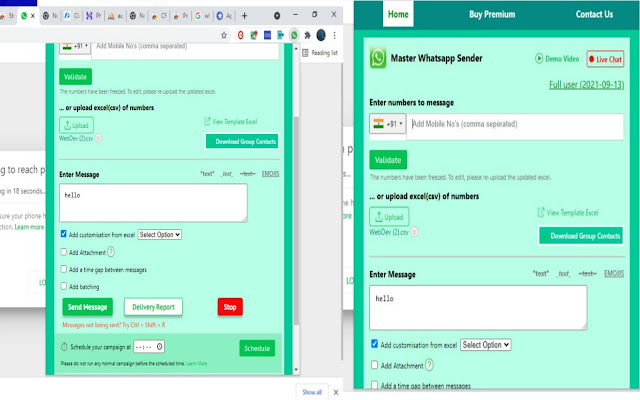Image resolution: width=640 pixels, height=400 pixels.
Task: Open a new browser tab with the plus icon
Action: [x=244, y=16]
